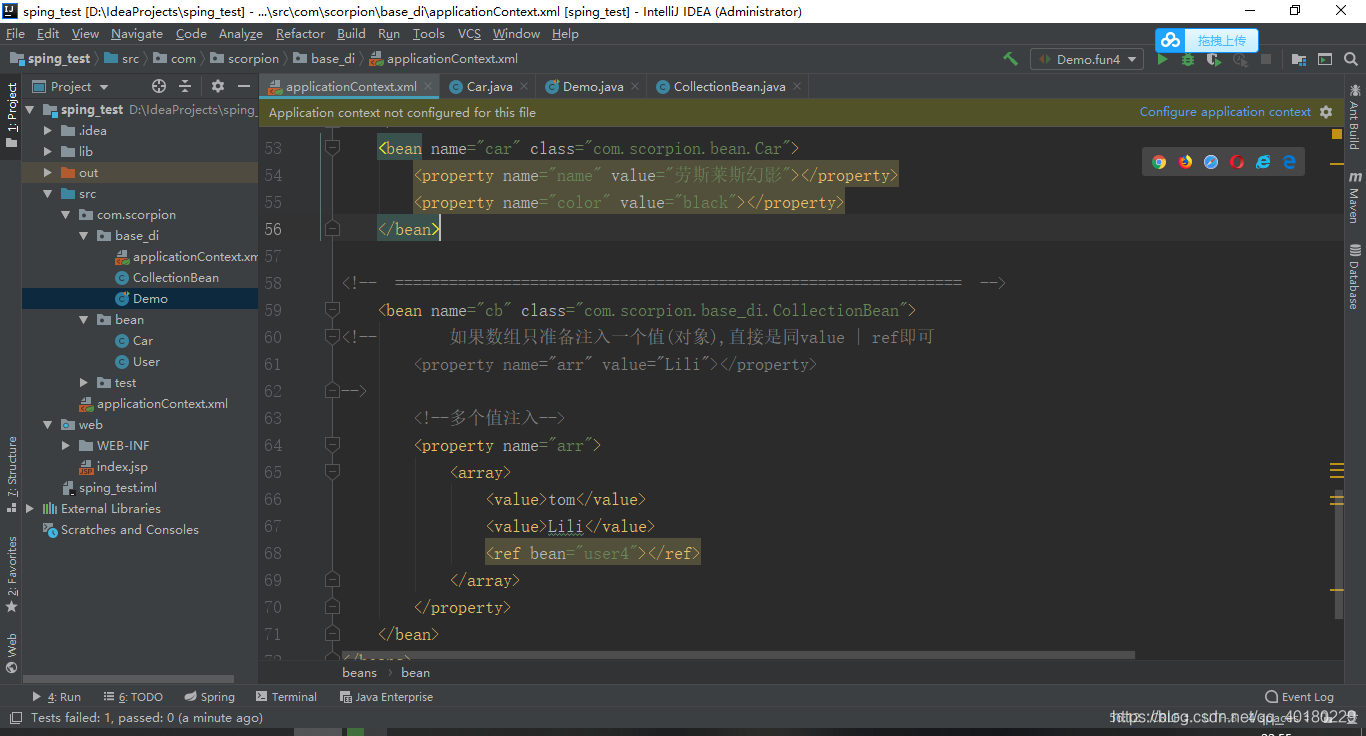Expand the .idea folder arrow

click(48, 130)
